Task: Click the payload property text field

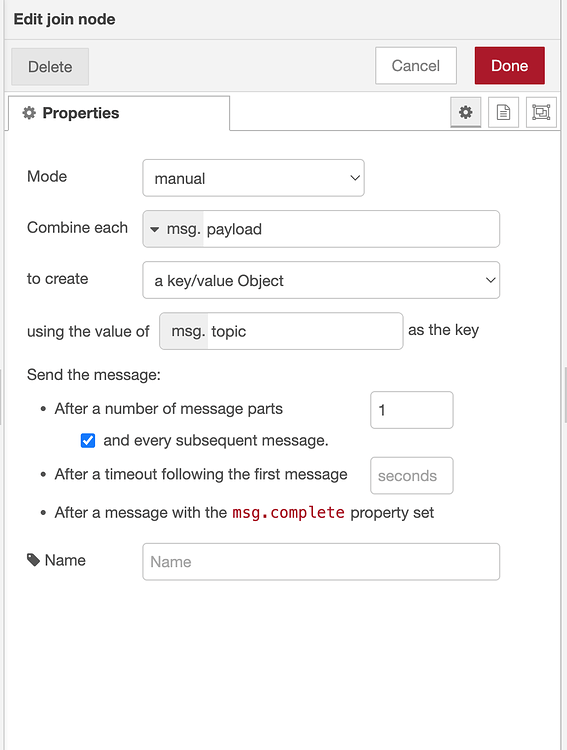Action: [351, 229]
